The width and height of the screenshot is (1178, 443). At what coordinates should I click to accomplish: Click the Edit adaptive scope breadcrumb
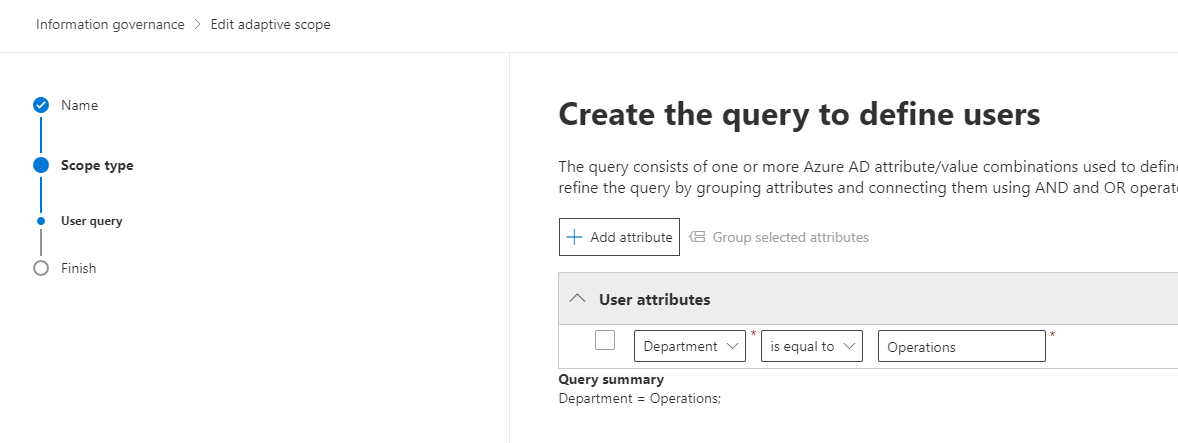[270, 24]
